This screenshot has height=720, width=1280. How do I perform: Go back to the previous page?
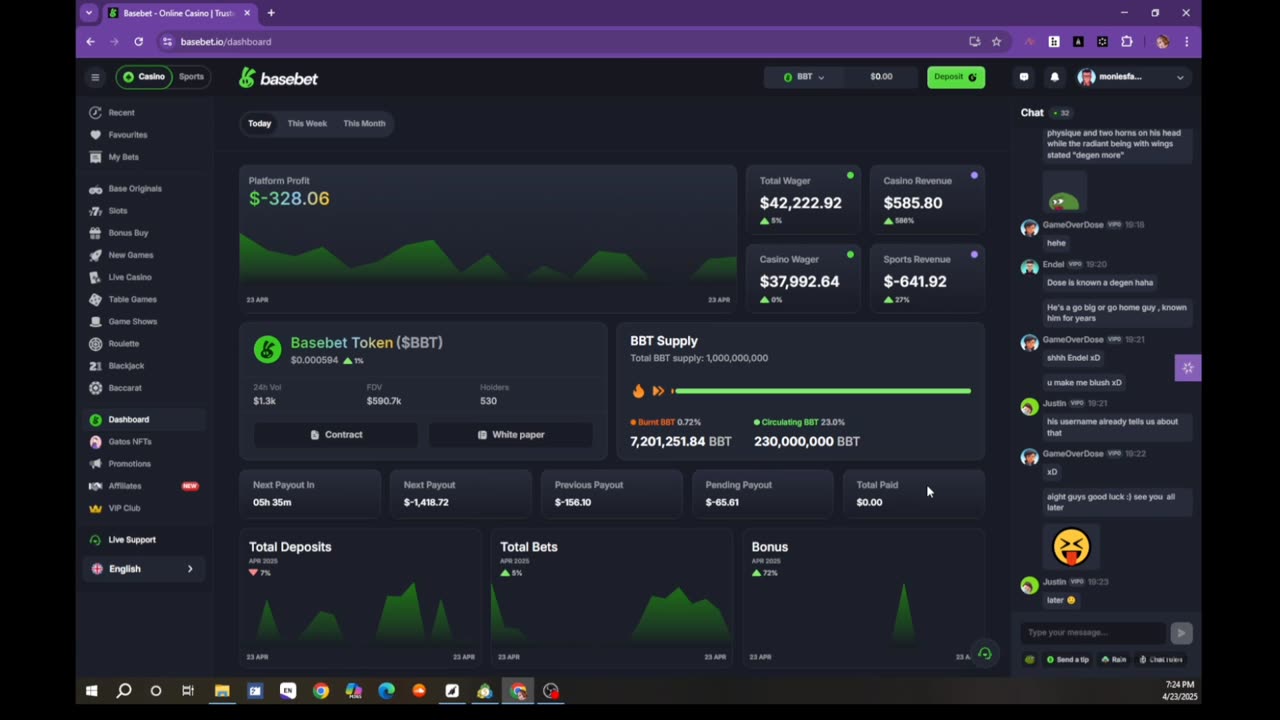pos(90,42)
